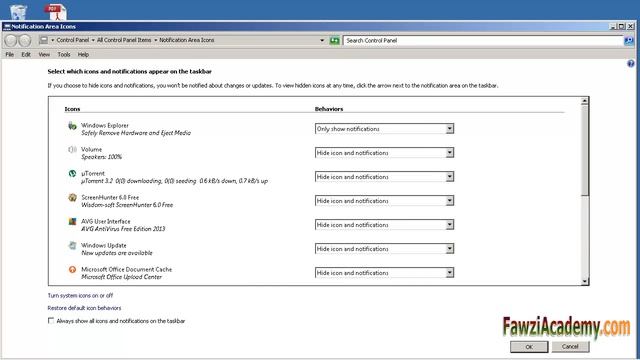
Task: Click the Cancel button
Action: tap(570, 347)
